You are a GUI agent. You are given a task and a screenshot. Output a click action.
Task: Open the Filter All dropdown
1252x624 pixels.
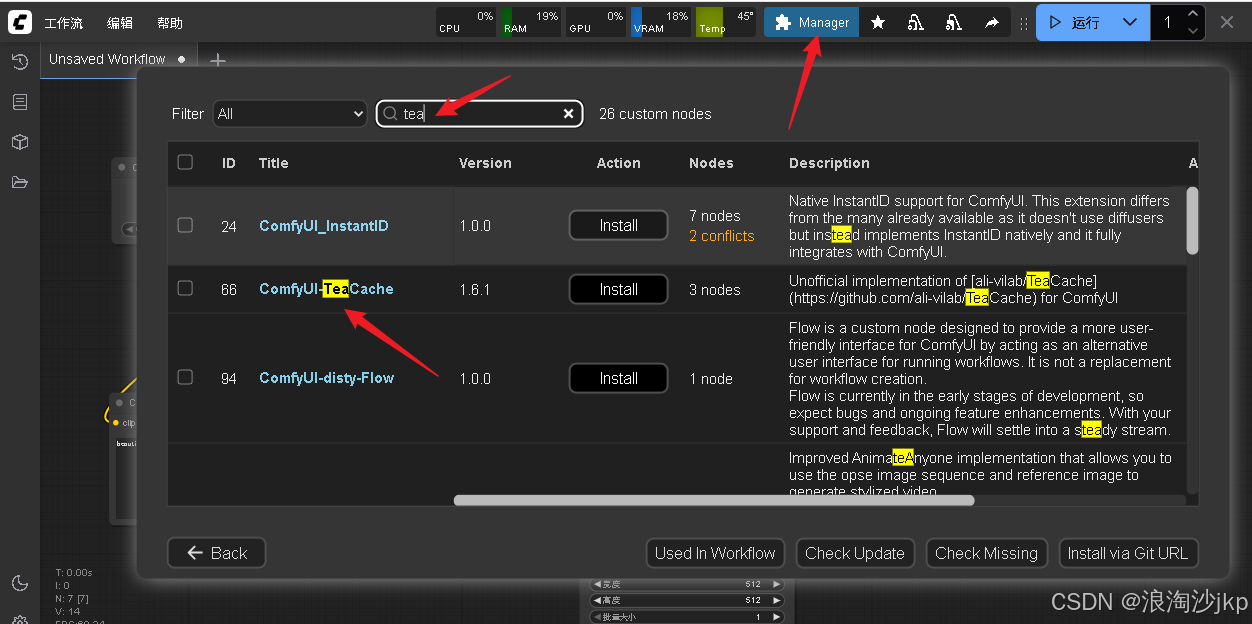[290, 114]
